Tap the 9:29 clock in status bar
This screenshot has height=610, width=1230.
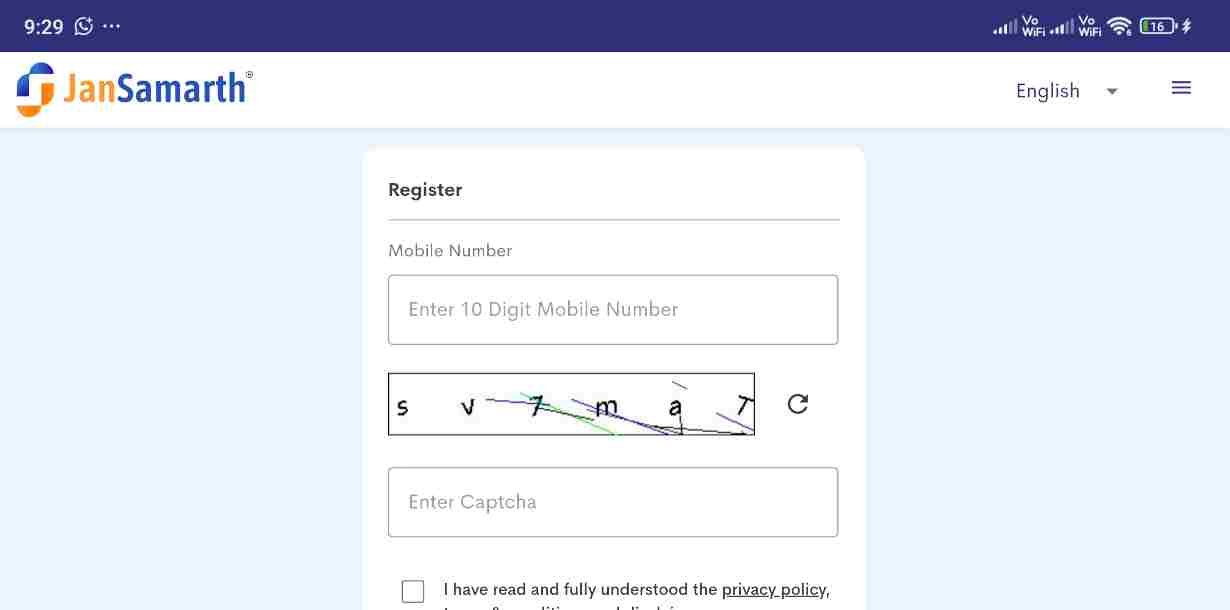click(x=43, y=27)
